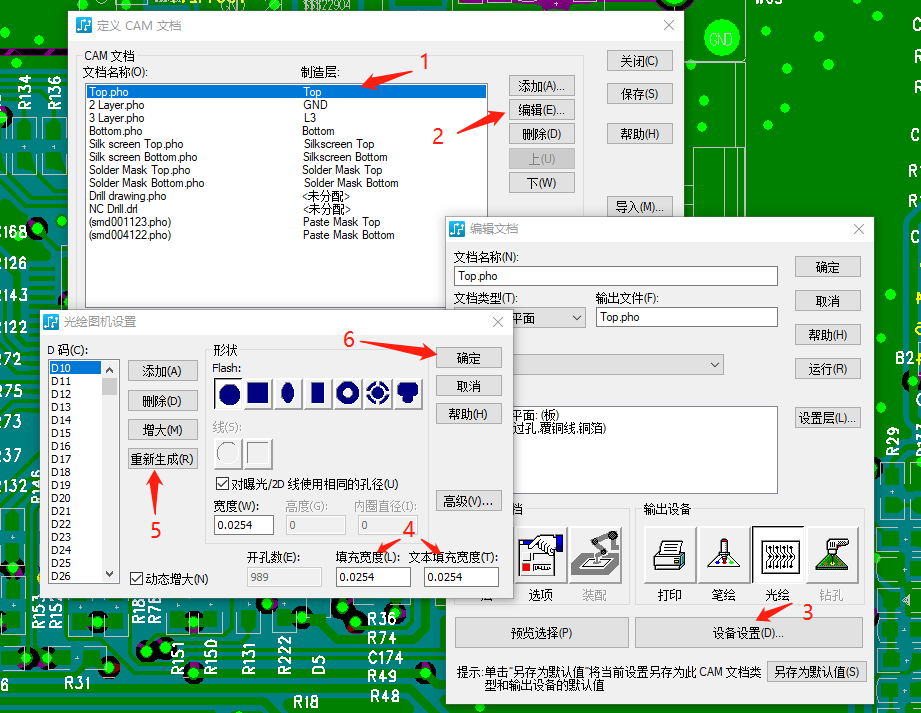Choose 笔绘 pen plotter output device

(x=723, y=555)
